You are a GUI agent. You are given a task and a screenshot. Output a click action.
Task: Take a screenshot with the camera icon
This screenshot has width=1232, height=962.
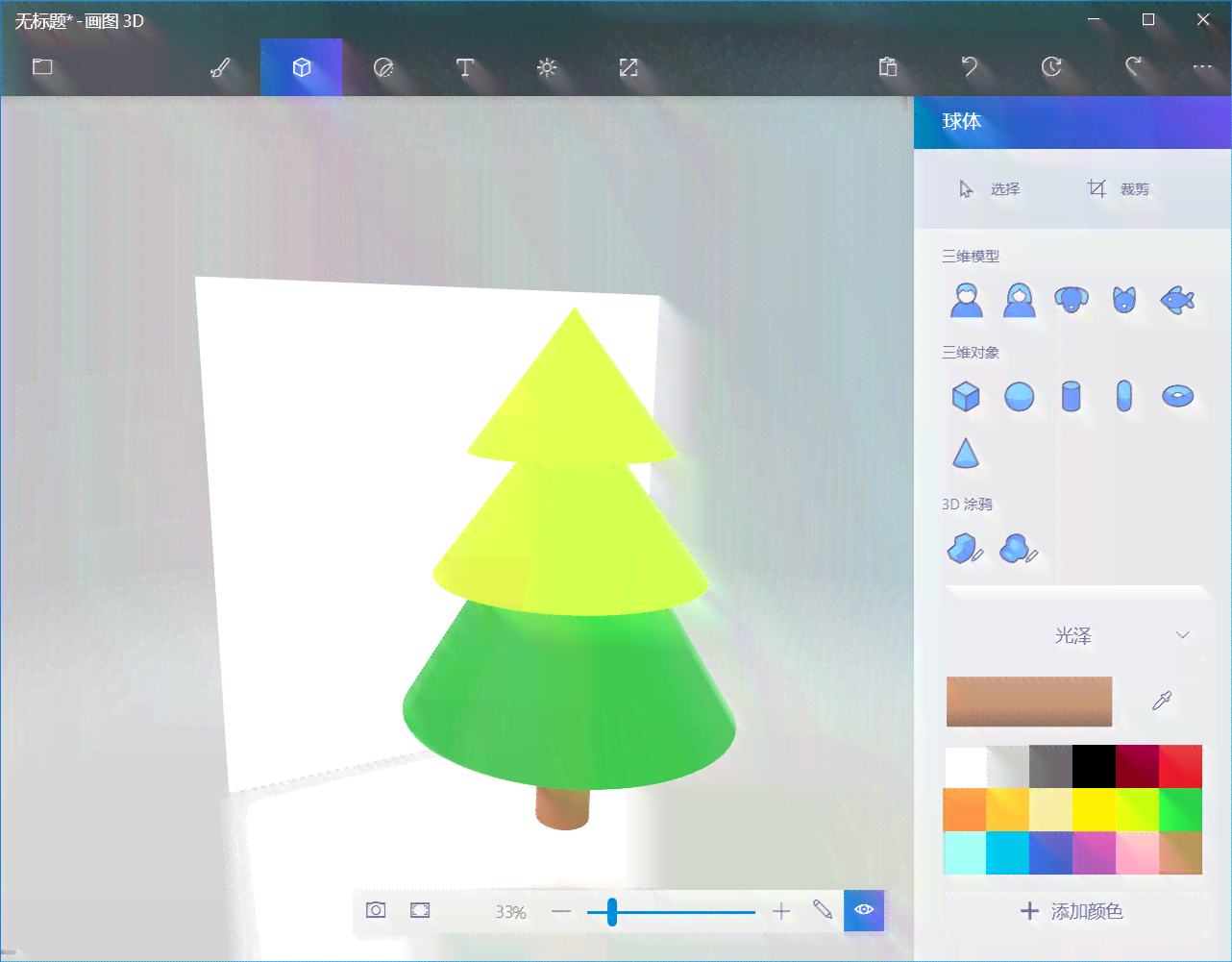coord(376,910)
